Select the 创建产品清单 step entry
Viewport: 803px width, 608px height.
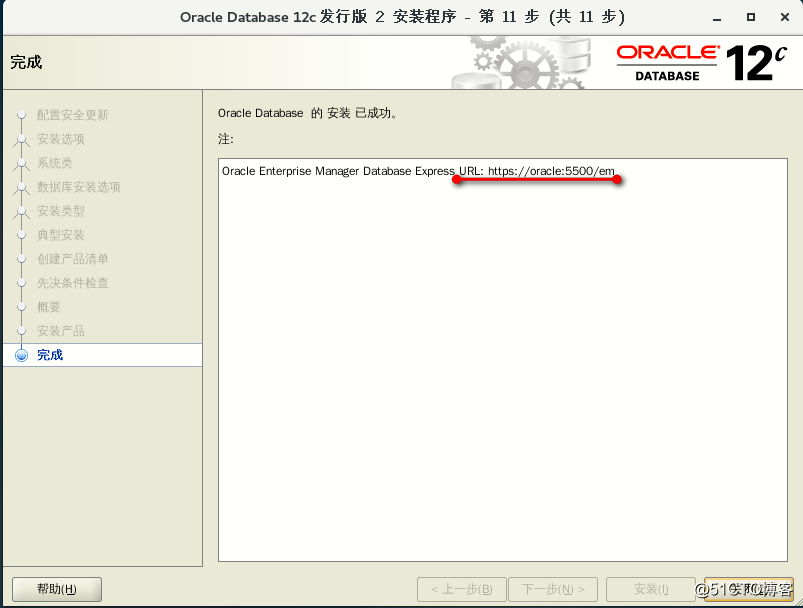(x=22, y=259)
